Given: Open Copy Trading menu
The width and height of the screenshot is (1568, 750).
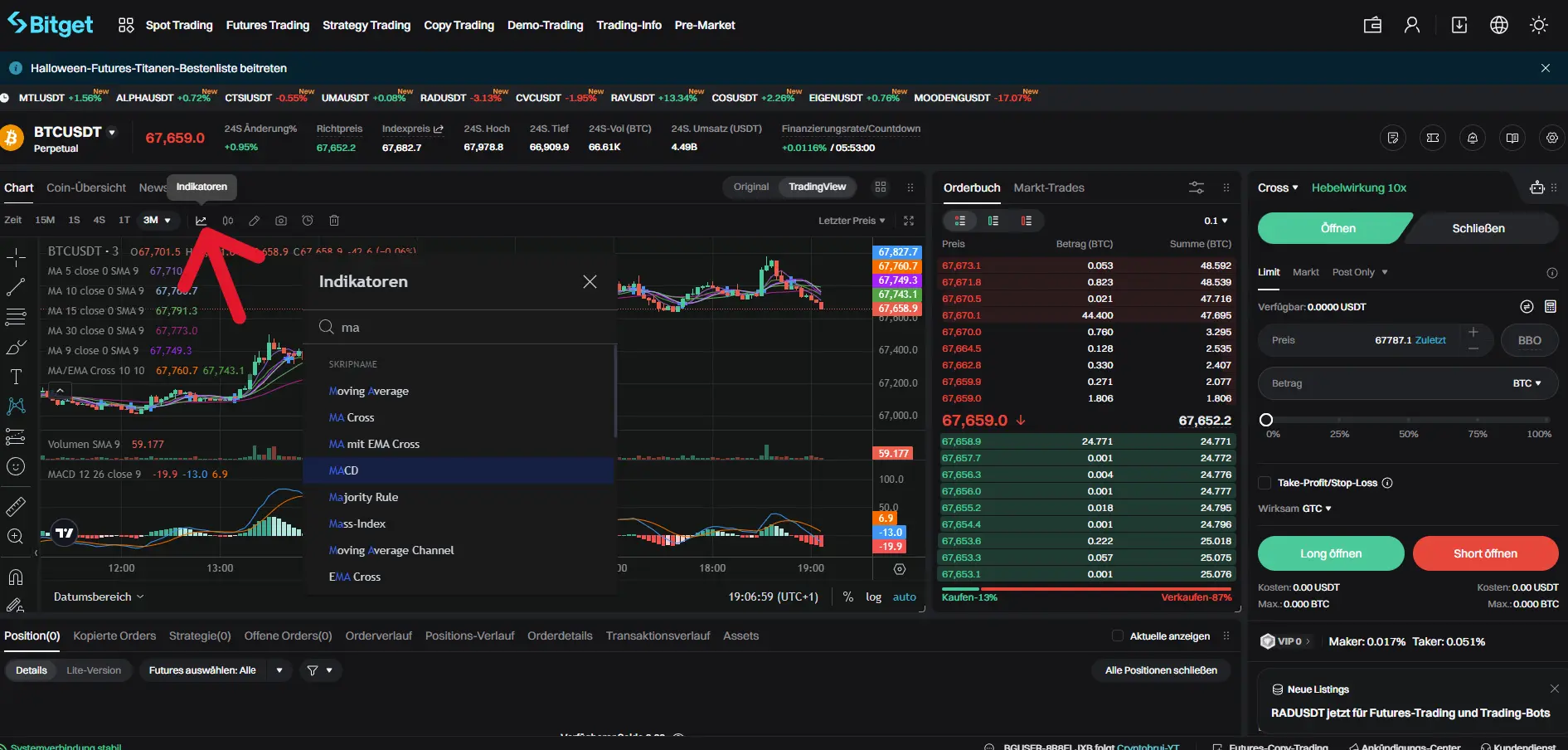Looking at the screenshot, I should click(x=459, y=25).
